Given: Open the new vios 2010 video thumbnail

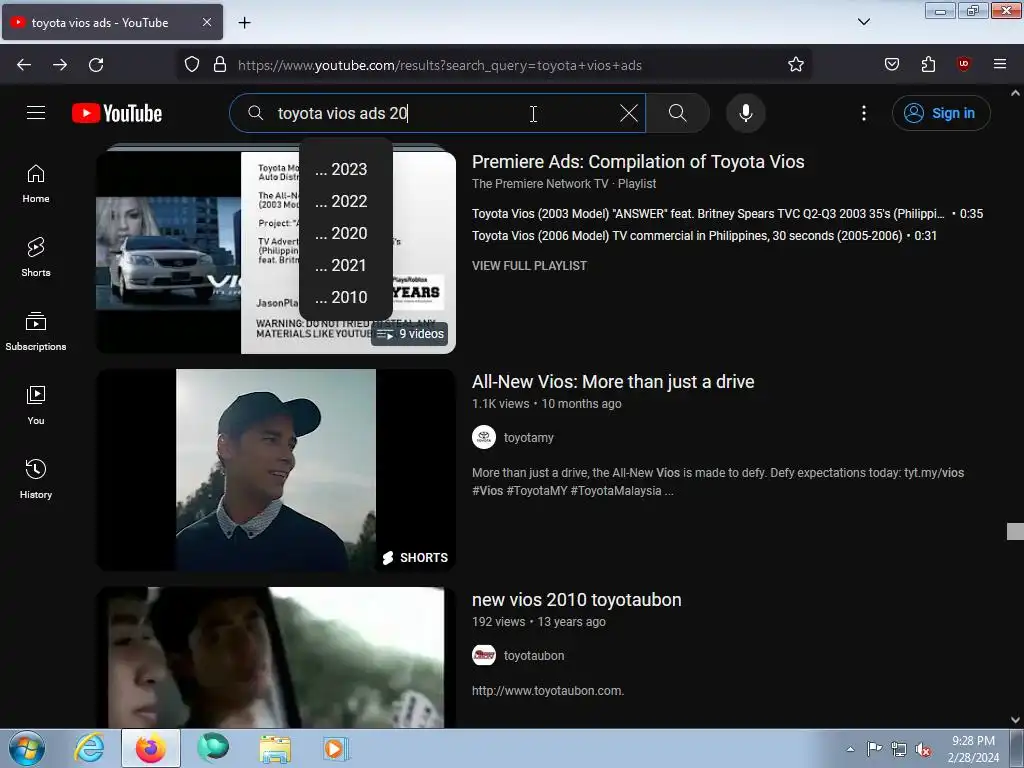Looking at the screenshot, I should tap(276, 658).
